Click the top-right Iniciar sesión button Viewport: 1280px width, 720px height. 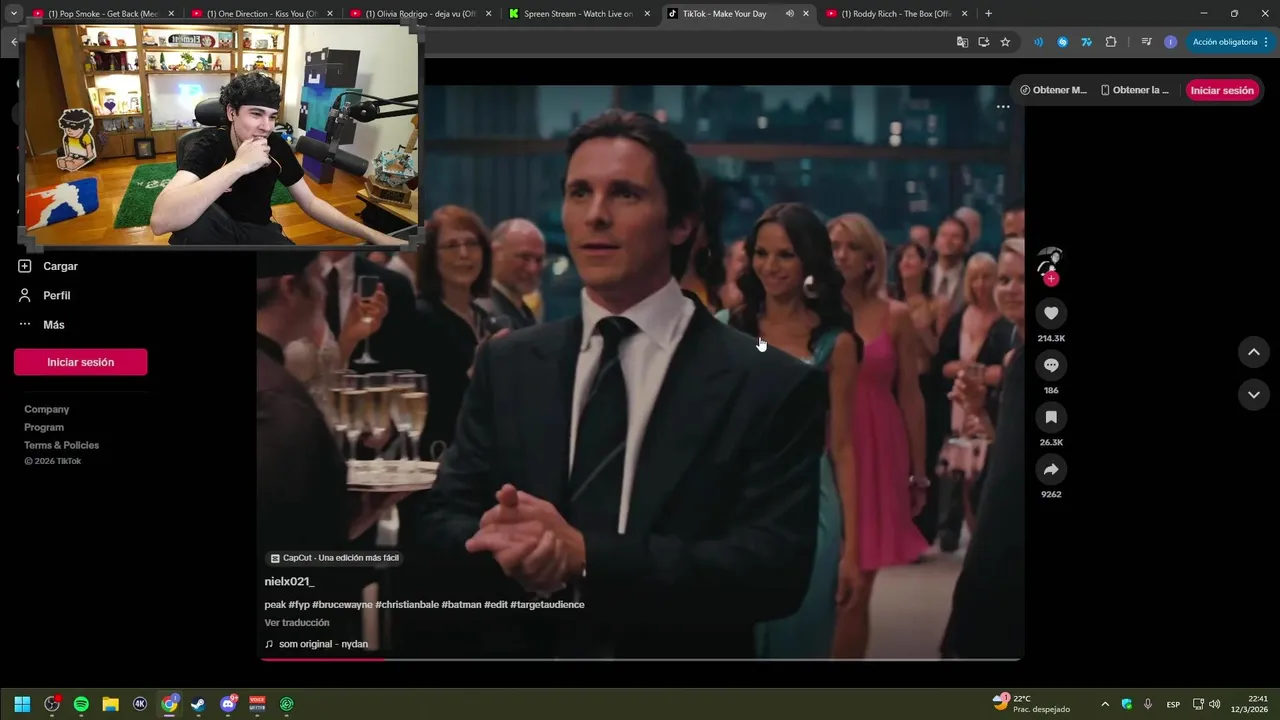pyautogui.click(x=1222, y=90)
